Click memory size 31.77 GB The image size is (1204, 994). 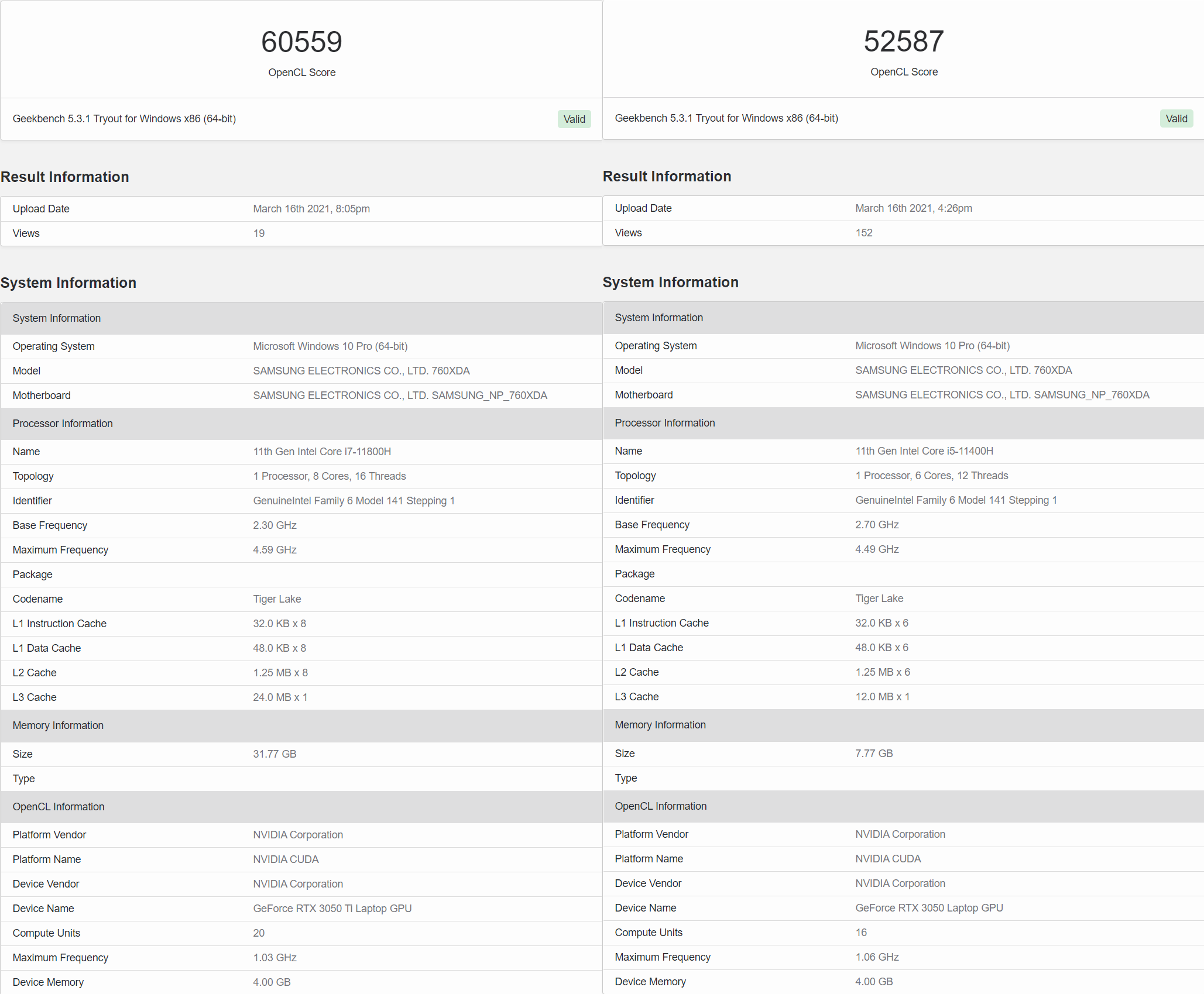[275, 754]
